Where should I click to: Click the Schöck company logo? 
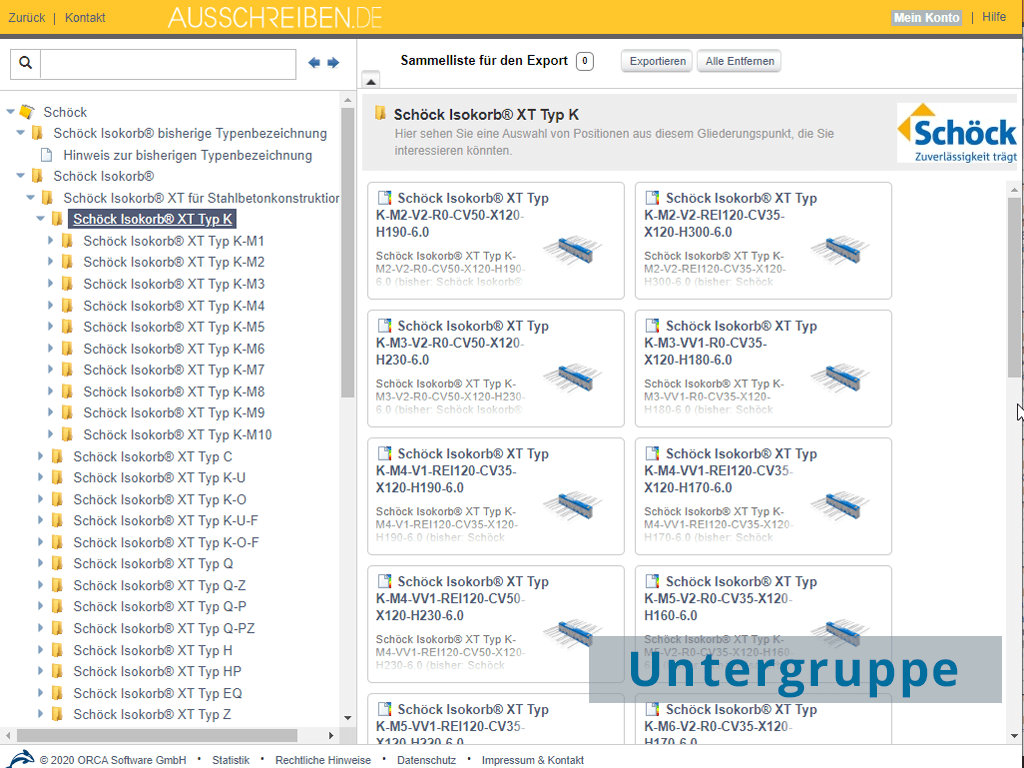[957, 133]
